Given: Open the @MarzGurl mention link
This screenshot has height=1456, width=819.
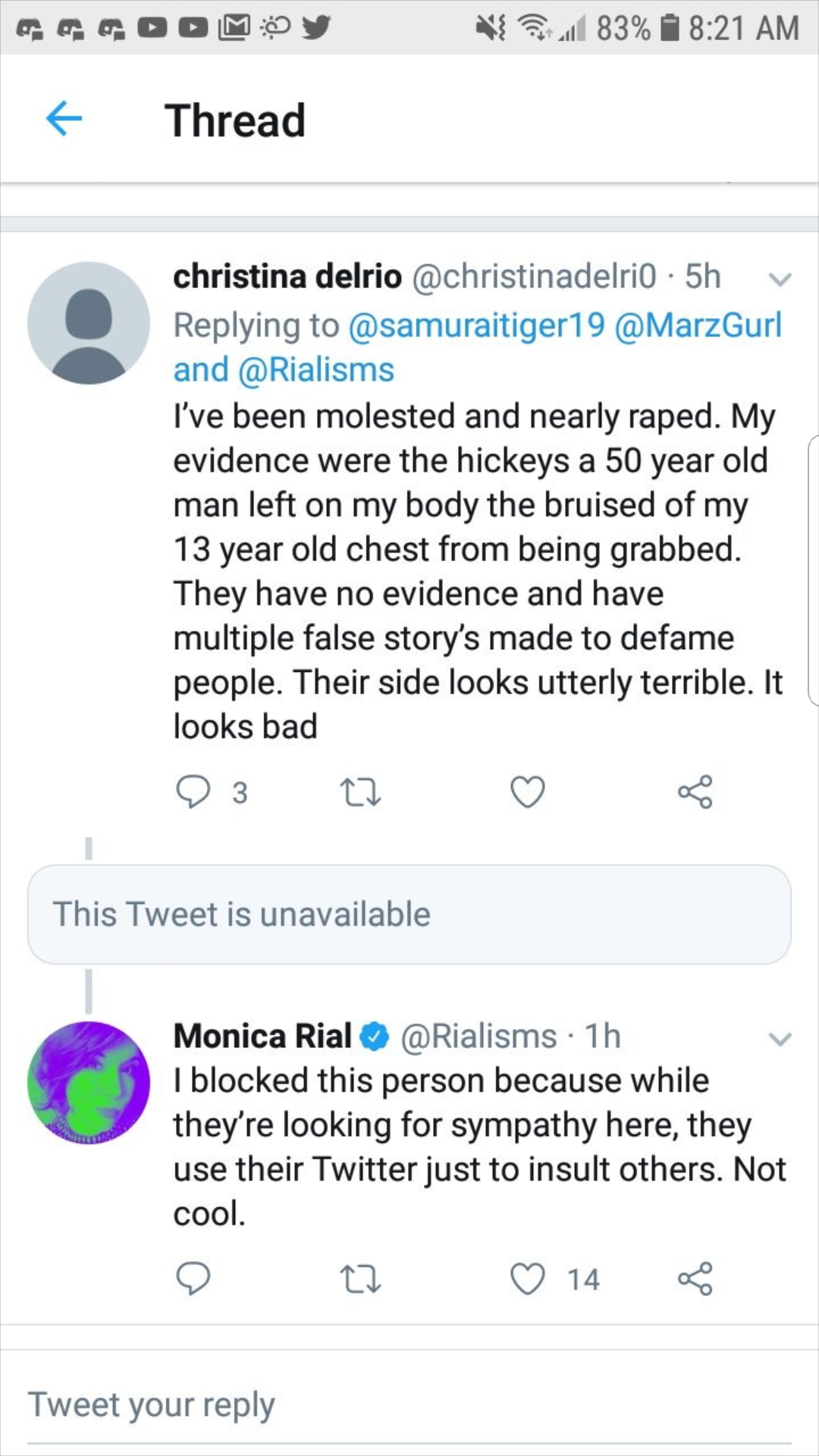Looking at the screenshot, I should (x=698, y=325).
